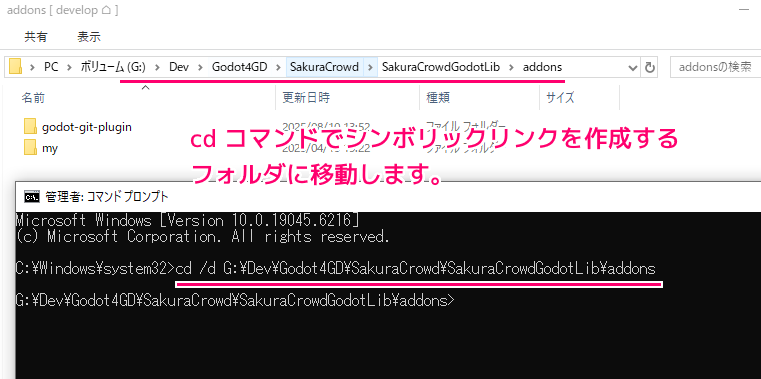
Task: Refresh the addons folder view
Action: 649,68
